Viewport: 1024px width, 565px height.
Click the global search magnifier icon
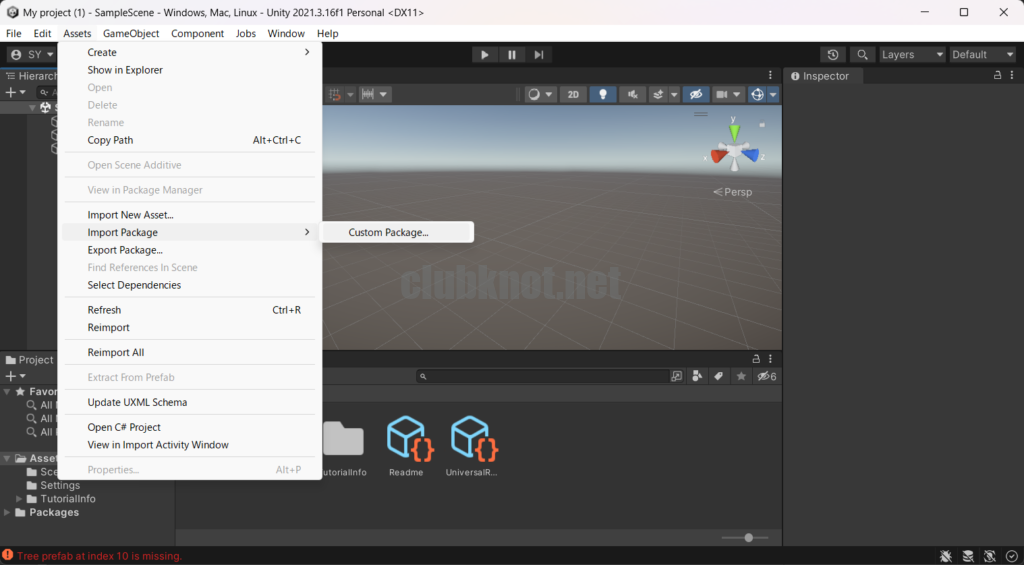pos(860,55)
